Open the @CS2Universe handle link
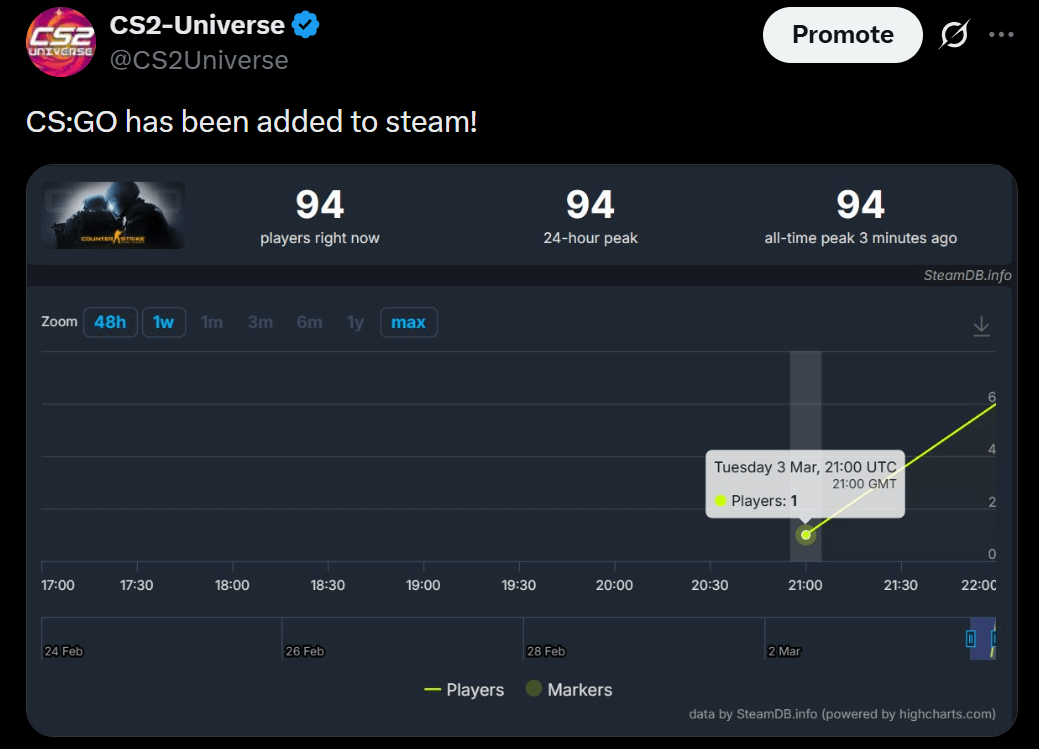Viewport: 1039px width, 749px height. tap(198, 60)
